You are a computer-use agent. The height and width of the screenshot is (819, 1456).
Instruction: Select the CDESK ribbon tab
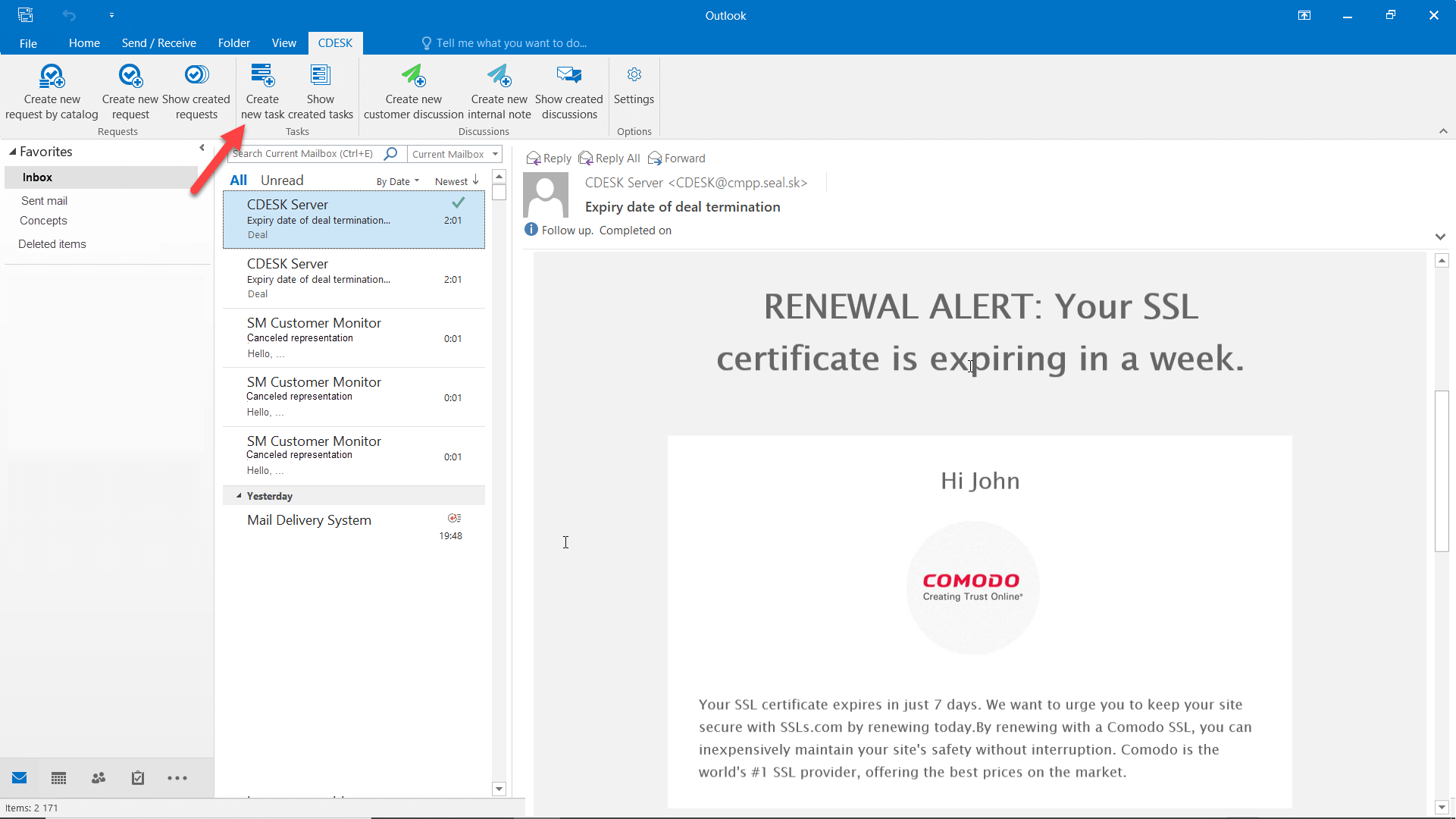click(x=335, y=43)
